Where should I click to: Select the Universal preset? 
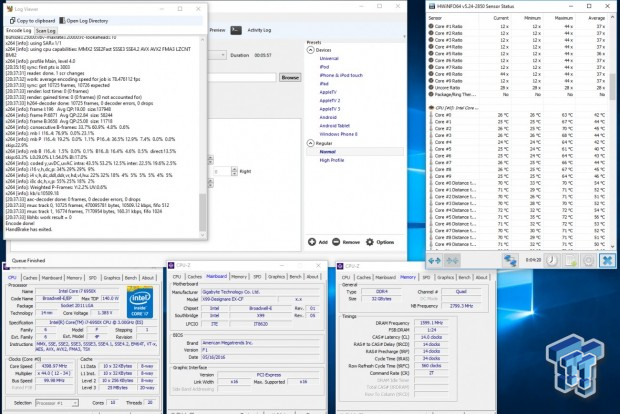click(329, 59)
